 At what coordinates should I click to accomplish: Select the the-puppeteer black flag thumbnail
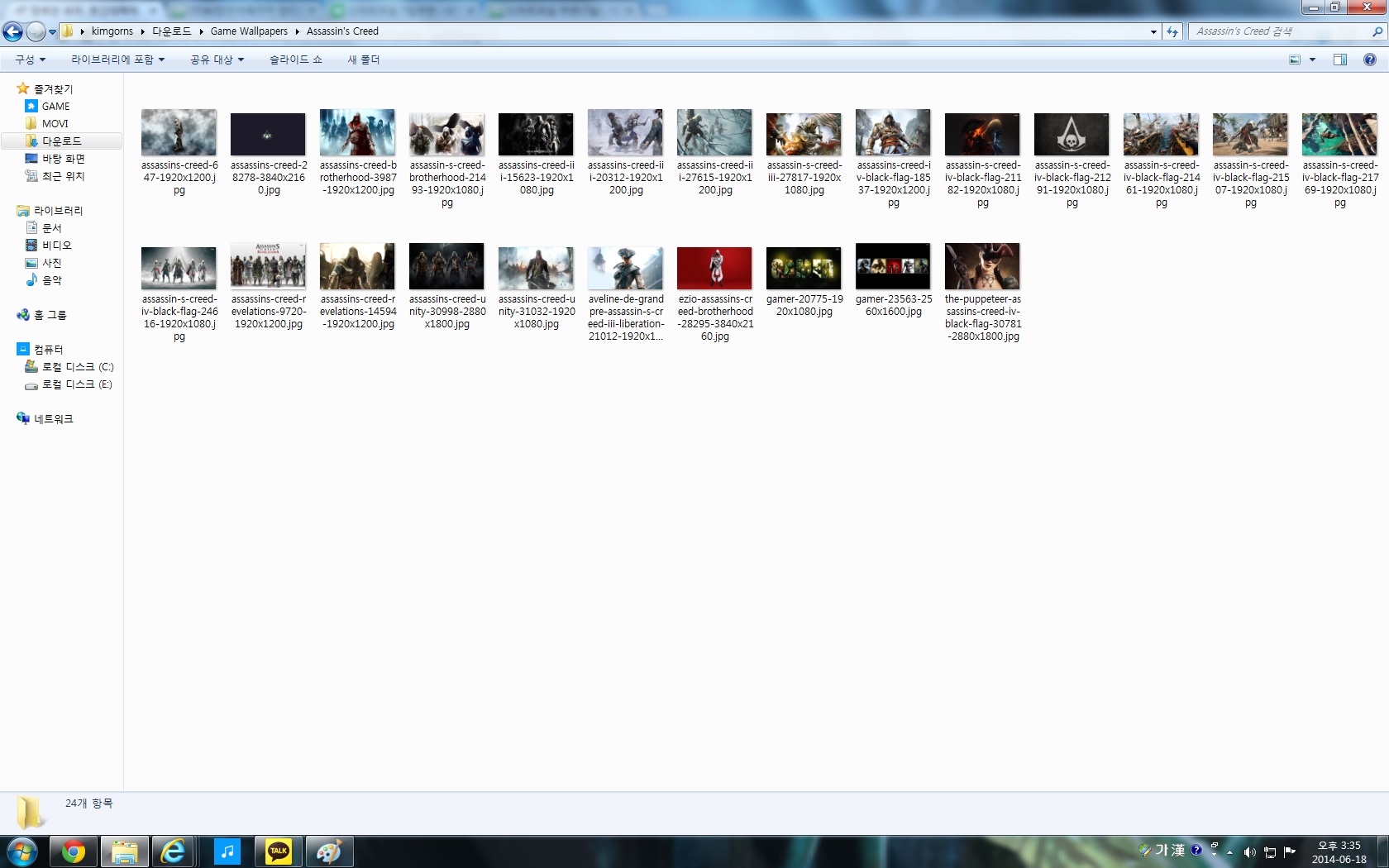[982, 266]
